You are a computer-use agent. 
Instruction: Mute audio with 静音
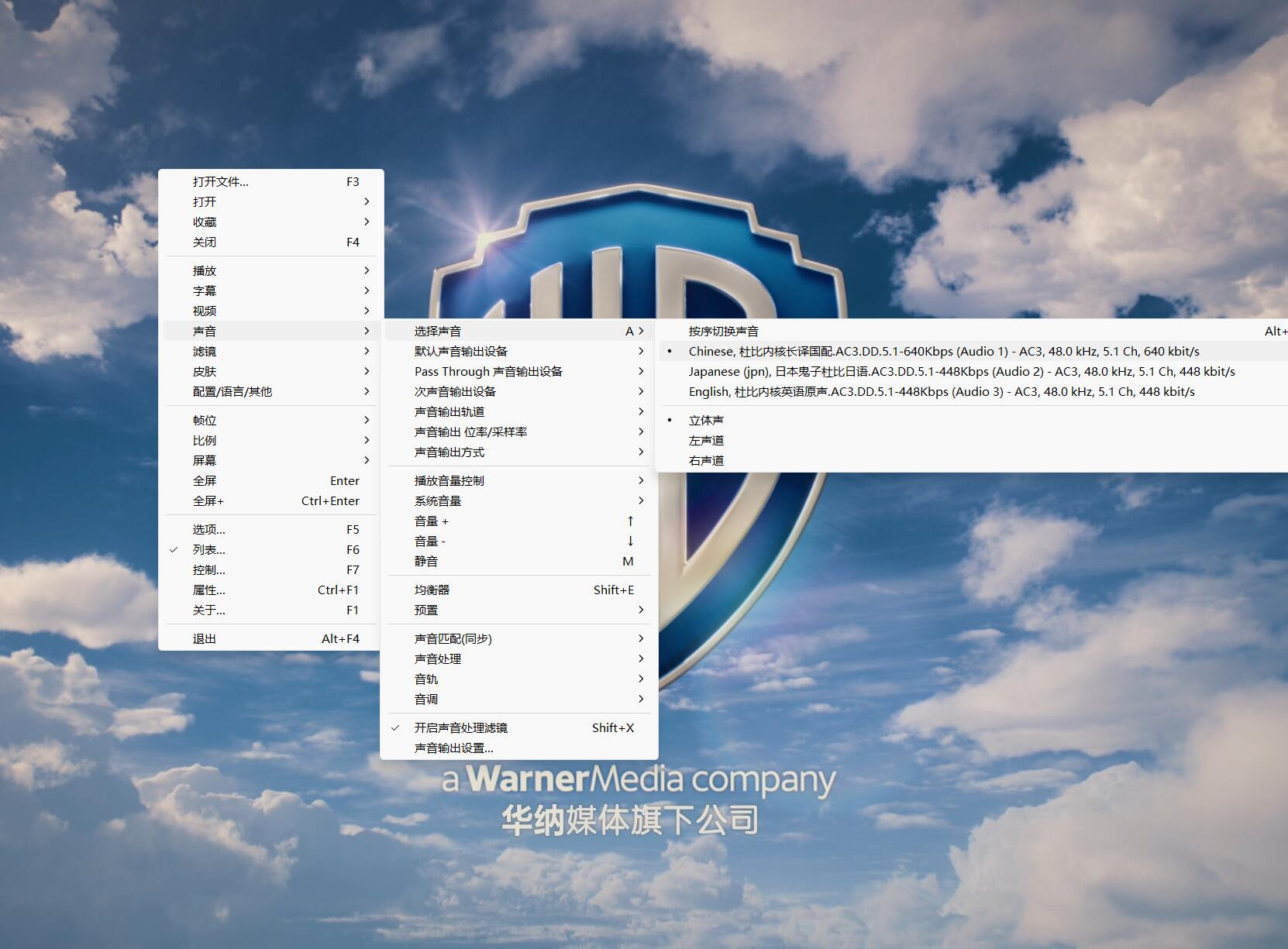pos(519,561)
